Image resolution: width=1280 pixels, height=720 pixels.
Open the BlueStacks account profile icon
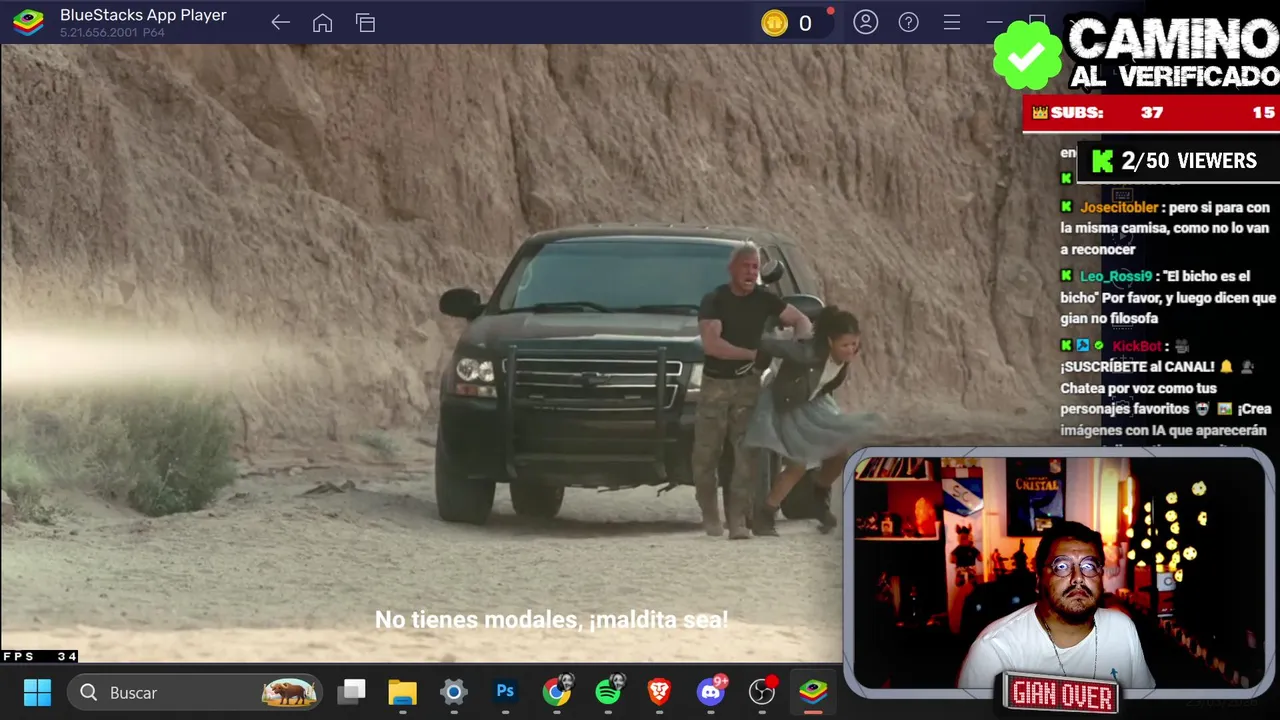coord(866,22)
